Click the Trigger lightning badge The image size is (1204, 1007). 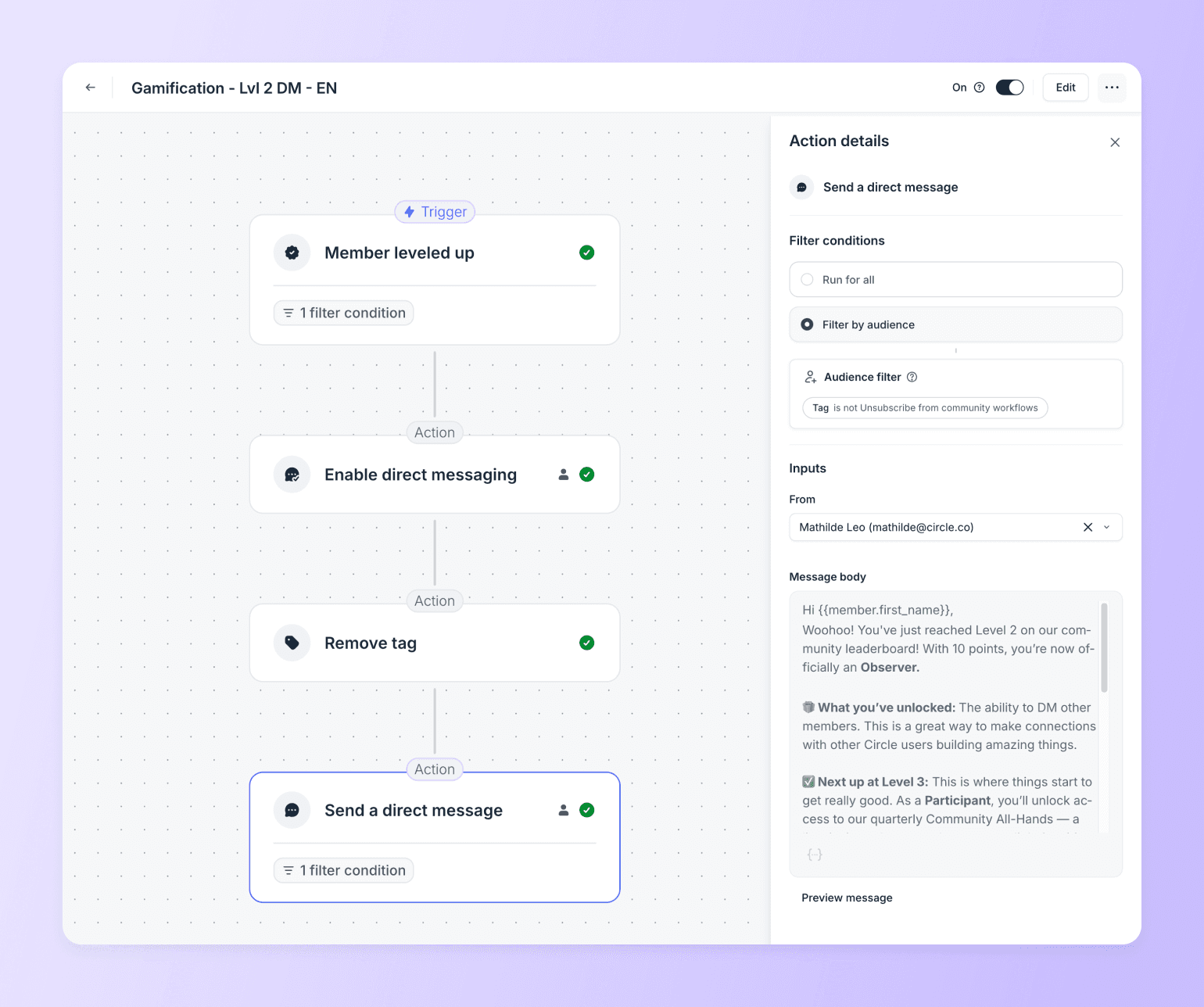point(435,212)
